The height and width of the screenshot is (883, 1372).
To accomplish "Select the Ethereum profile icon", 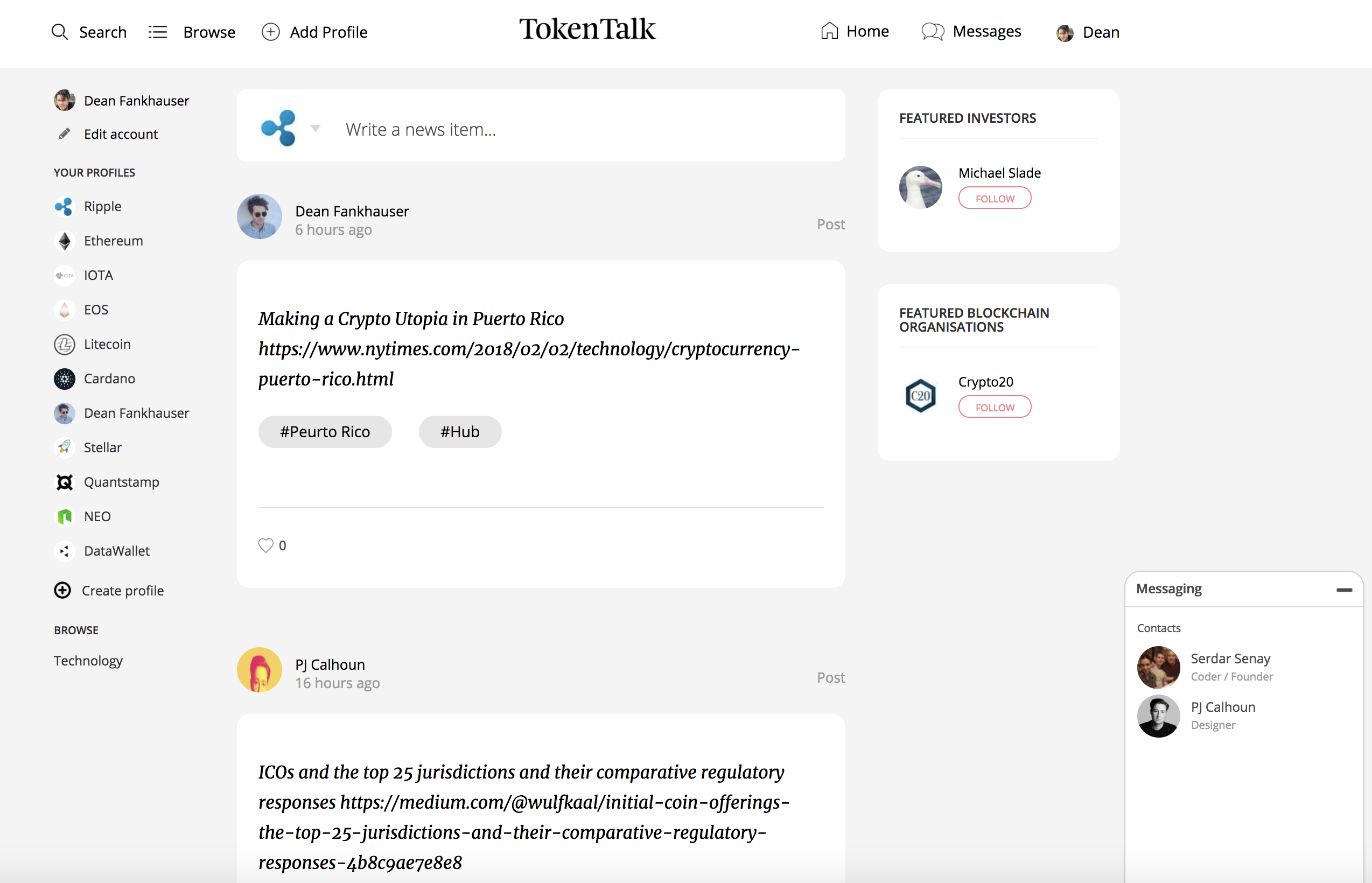I will pyautogui.click(x=65, y=241).
